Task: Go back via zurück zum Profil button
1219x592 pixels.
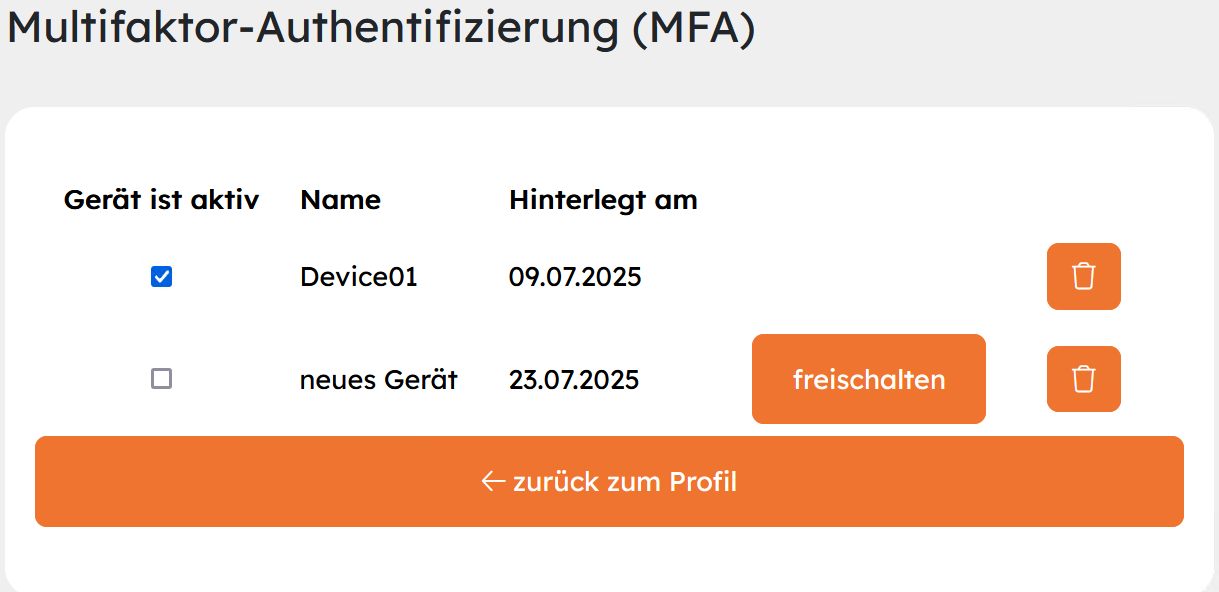Action: click(609, 482)
